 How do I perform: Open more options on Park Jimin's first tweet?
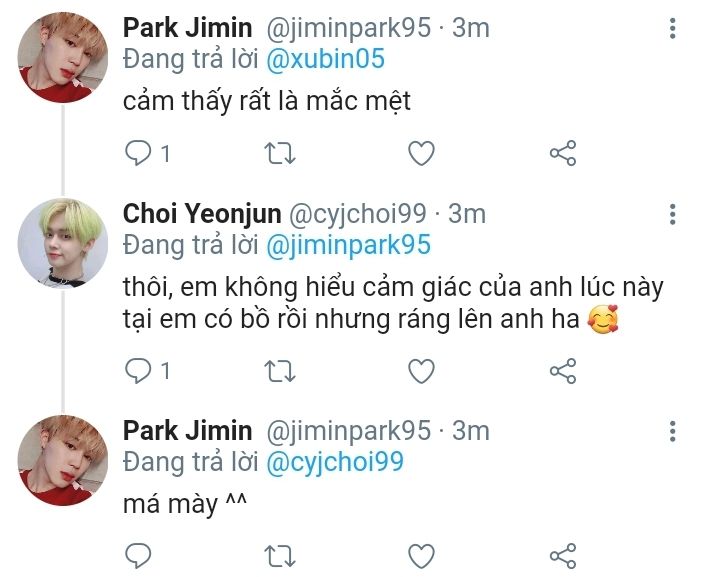point(673,27)
